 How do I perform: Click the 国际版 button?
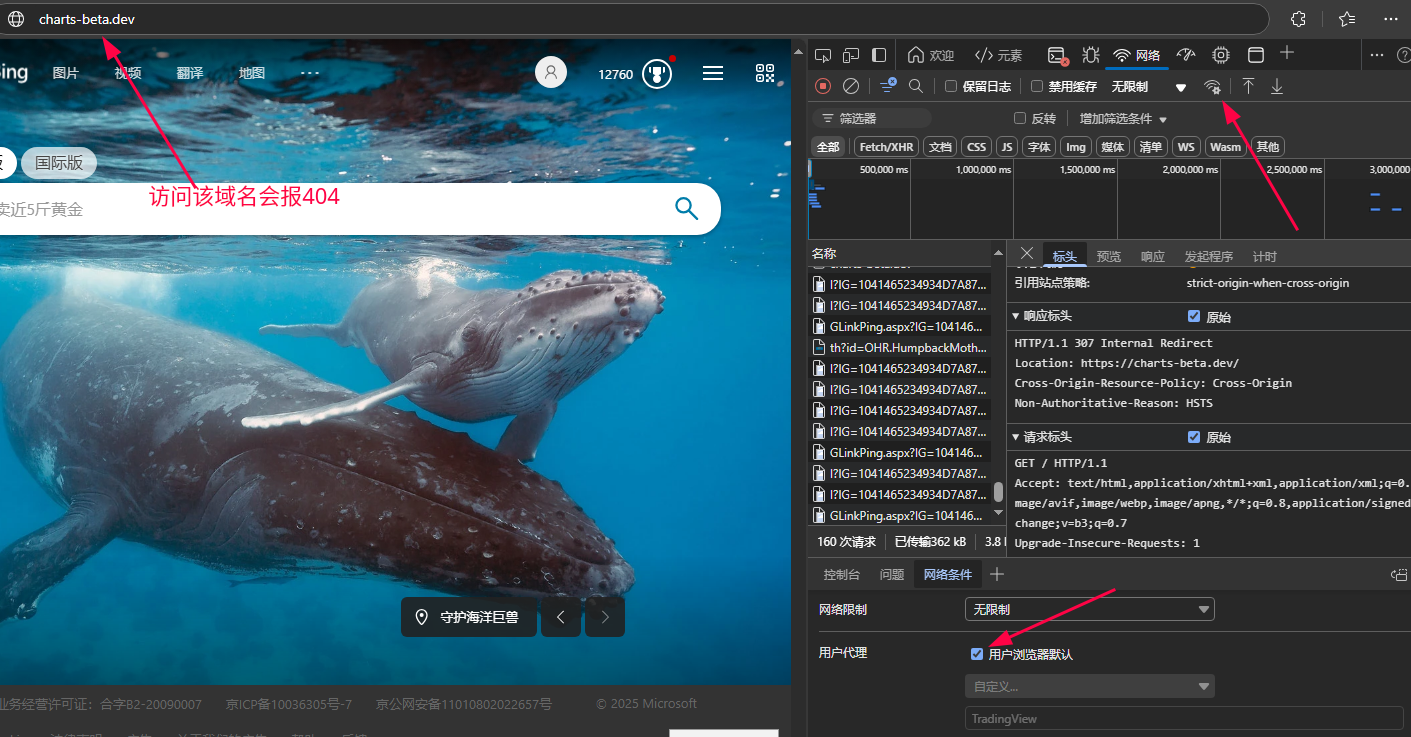coord(59,163)
